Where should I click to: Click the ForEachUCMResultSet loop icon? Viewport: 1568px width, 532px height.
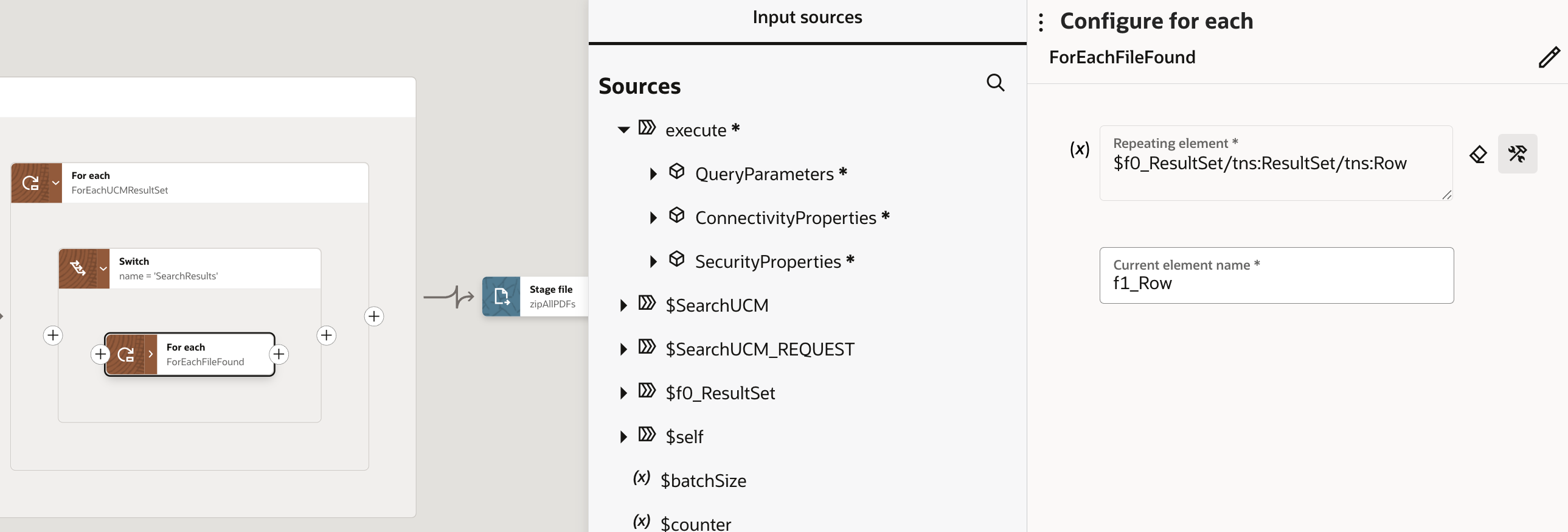[30, 183]
